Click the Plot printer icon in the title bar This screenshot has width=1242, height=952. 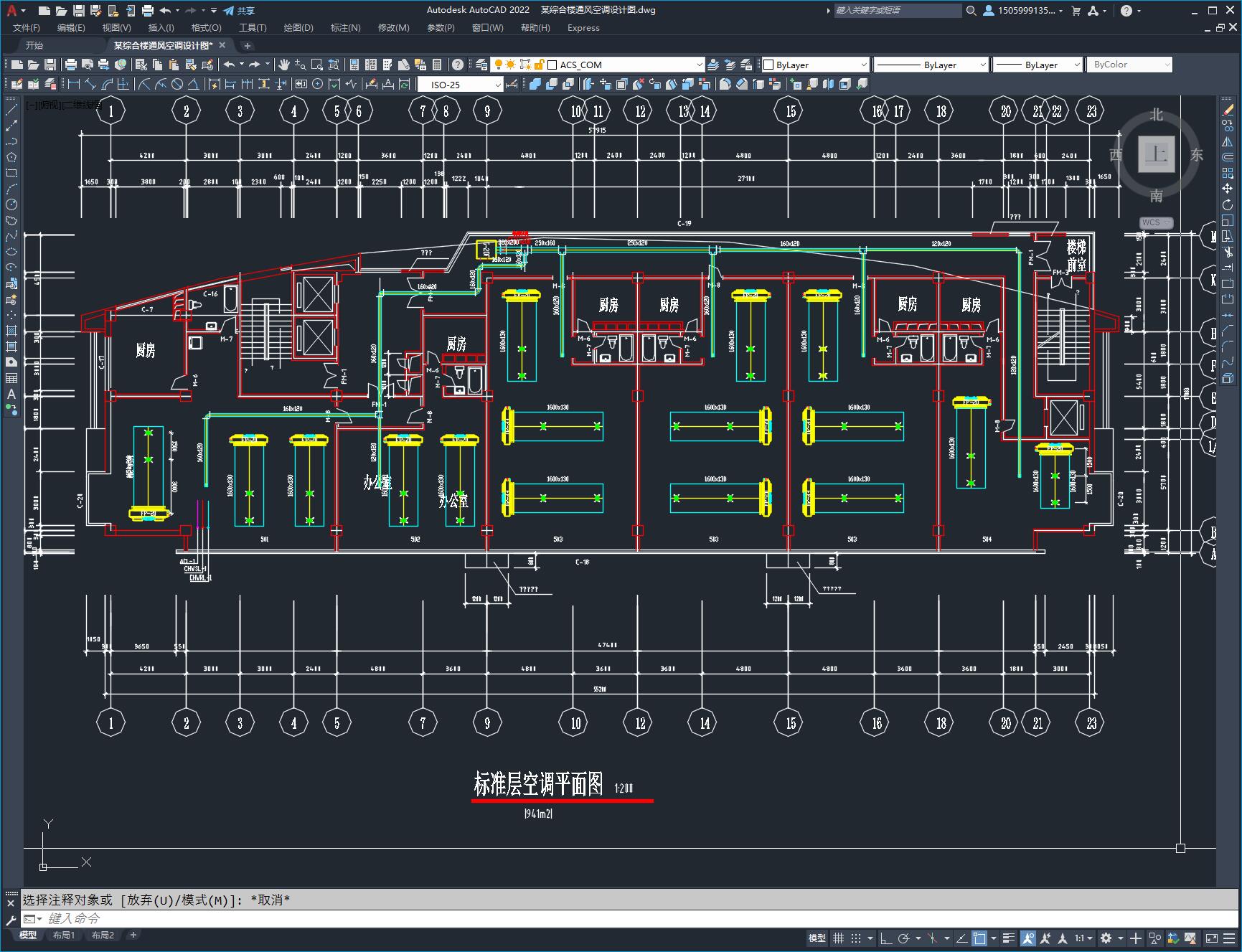(148, 11)
